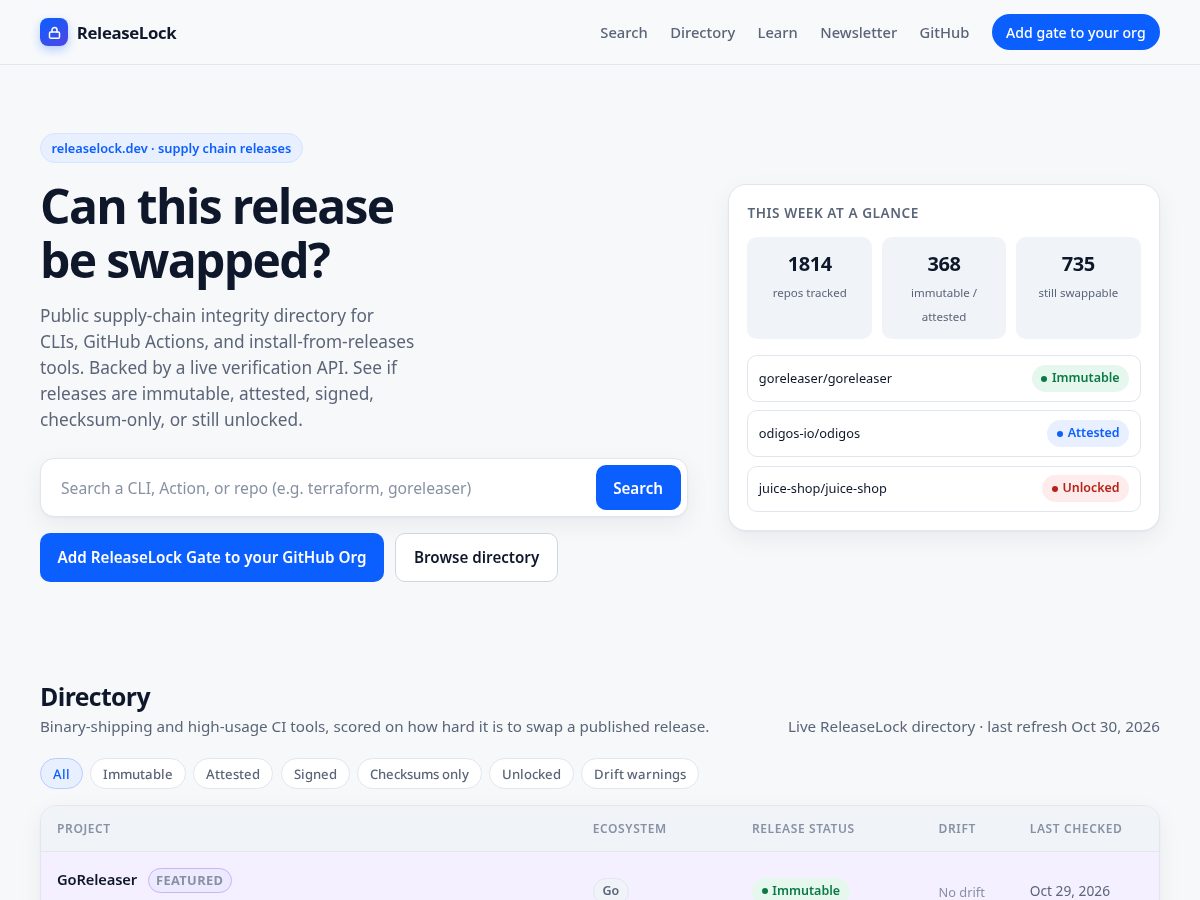Click Add gate to your org button
This screenshot has width=1200, height=900.
pyautogui.click(x=1076, y=32)
